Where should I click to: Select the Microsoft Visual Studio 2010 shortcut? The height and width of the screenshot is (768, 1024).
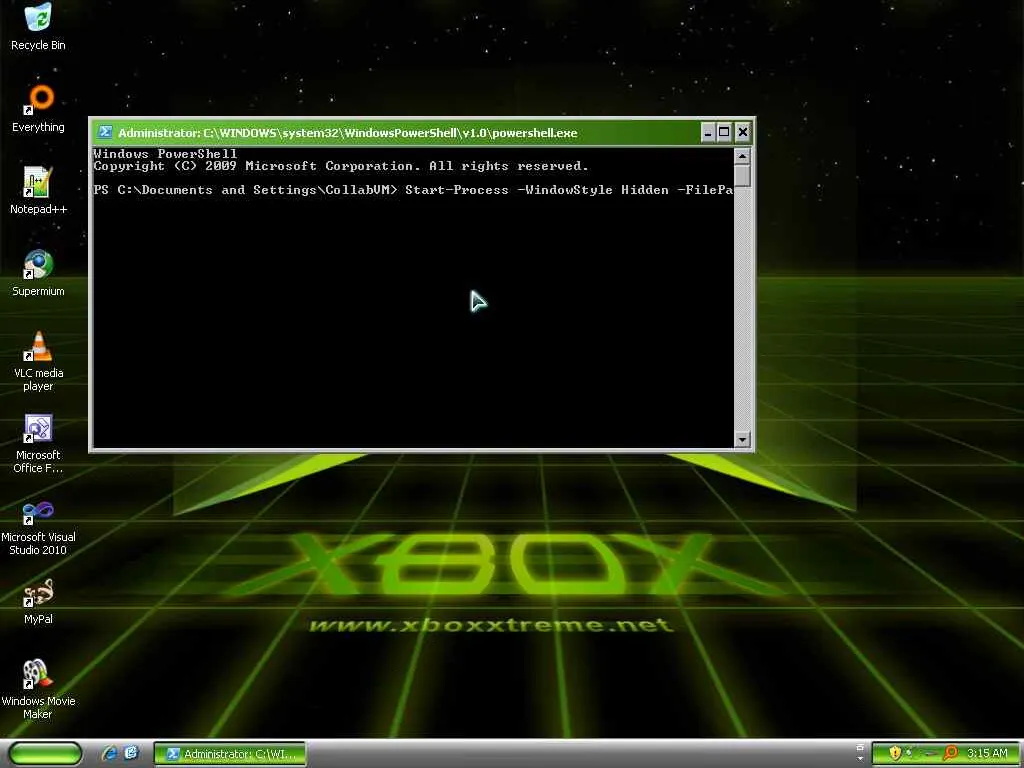point(38,526)
